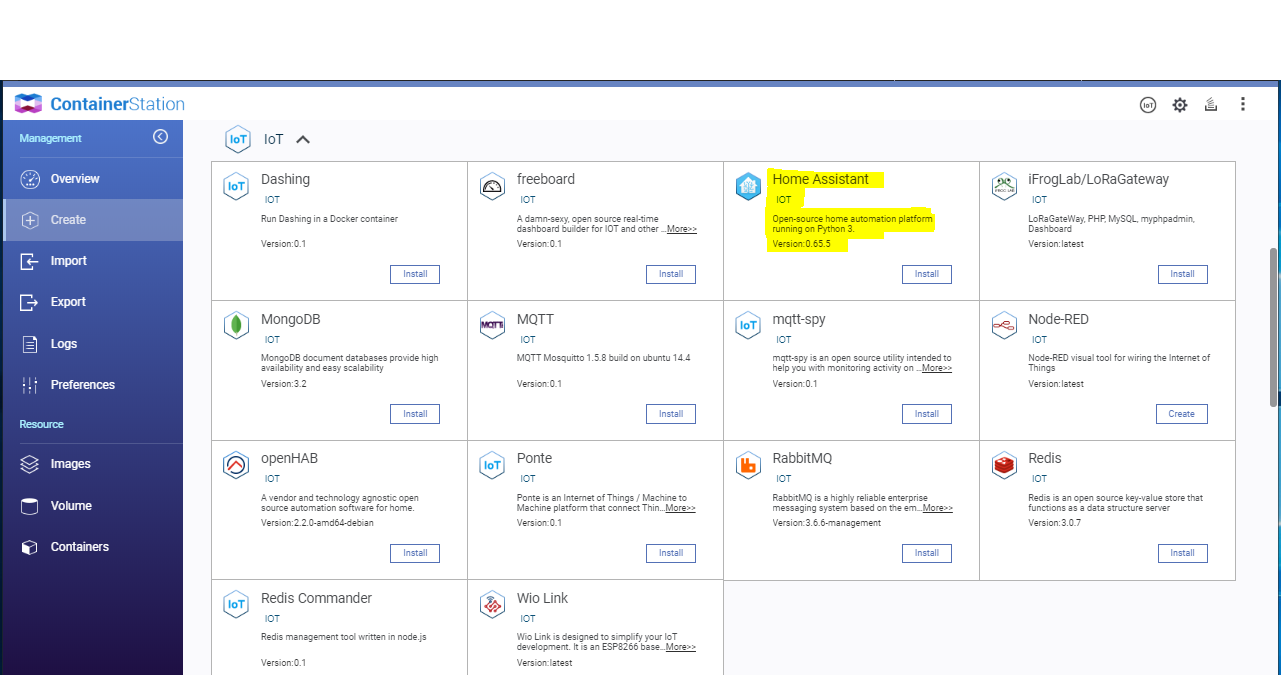Open the More>> link on freeboard card
Viewport: 1281px width, 675px height.
(x=681, y=228)
